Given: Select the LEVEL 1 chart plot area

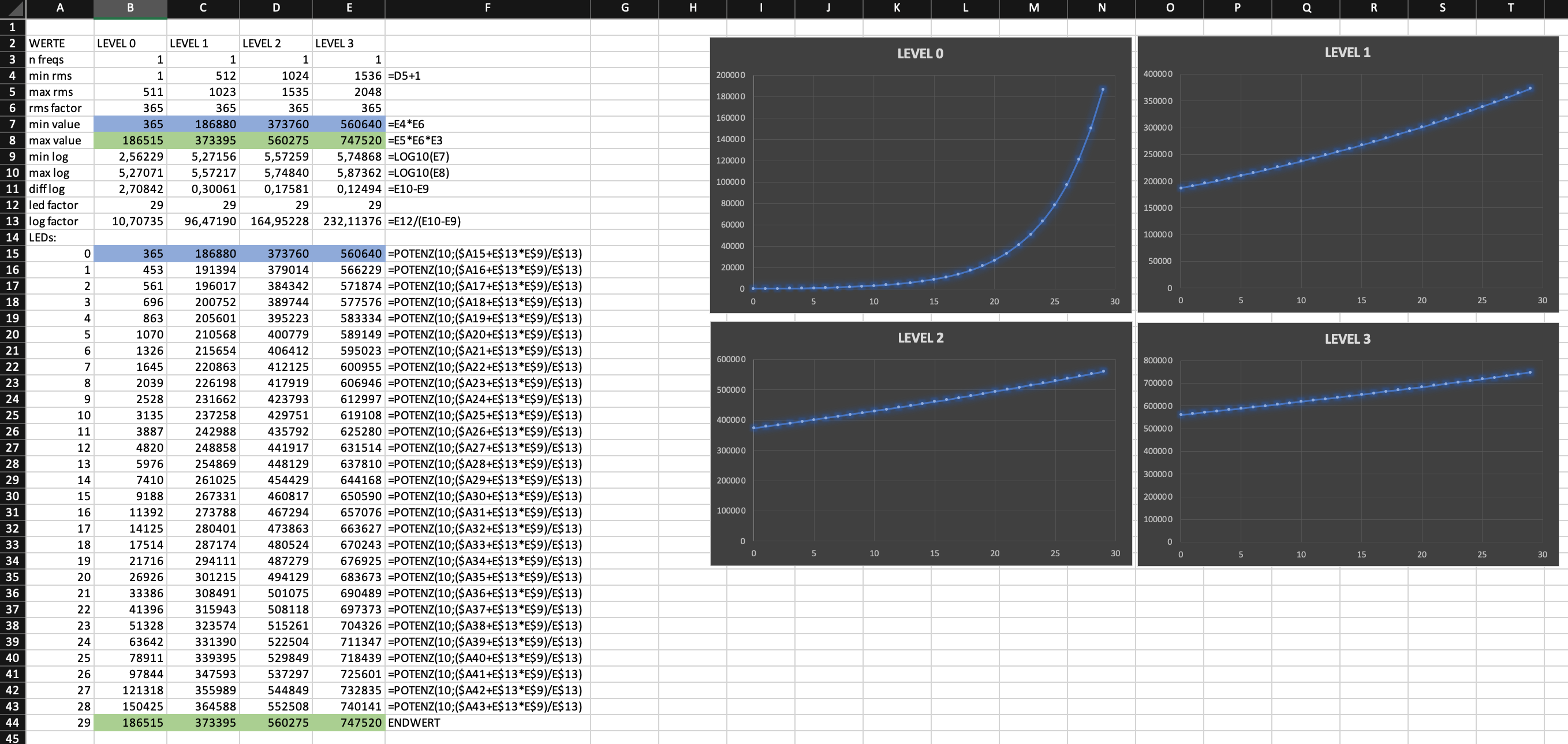Looking at the screenshot, I should point(1362,181).
